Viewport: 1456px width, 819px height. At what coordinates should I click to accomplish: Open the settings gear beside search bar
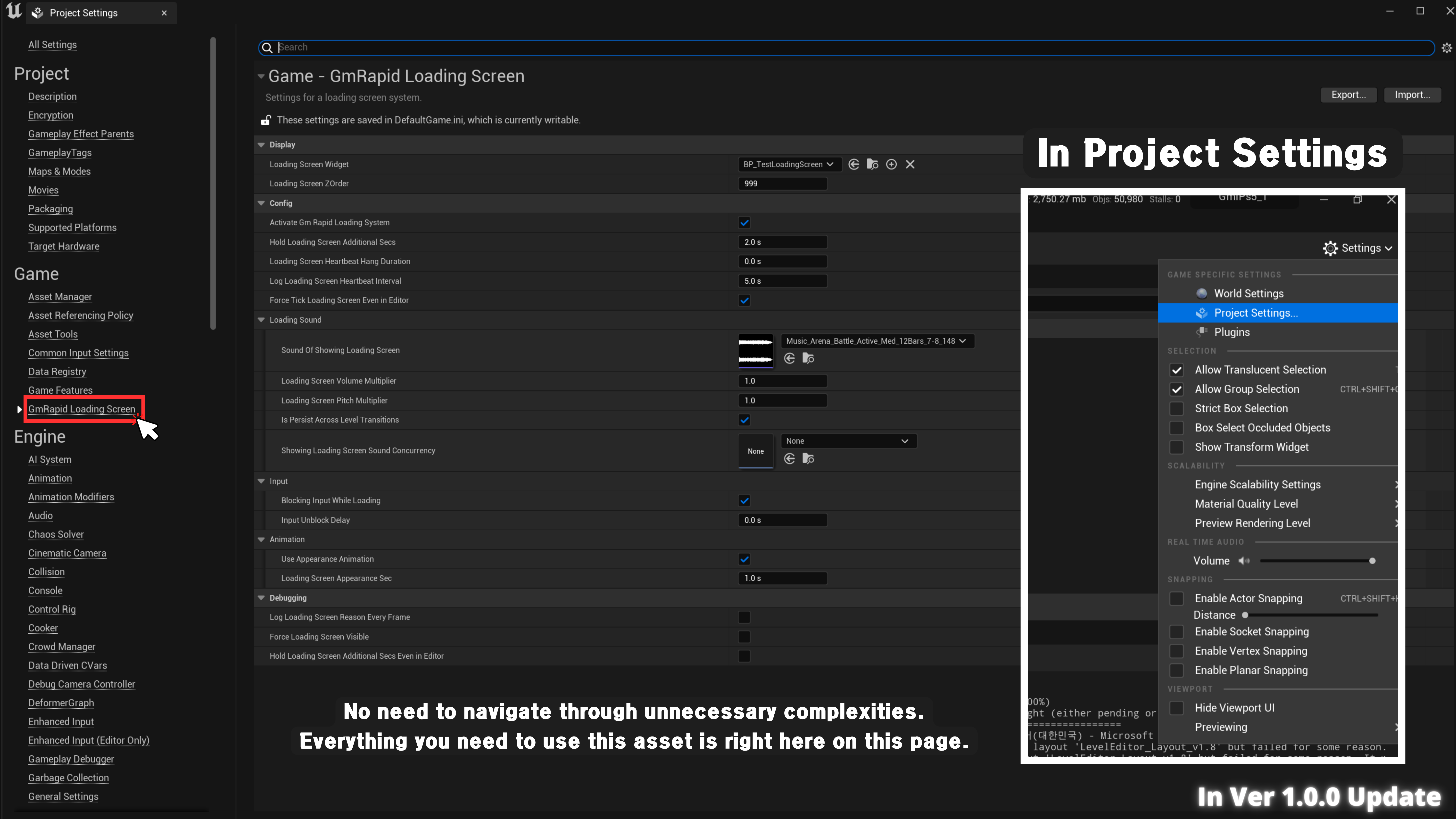pyautogui.click(x=1446, y=48)
